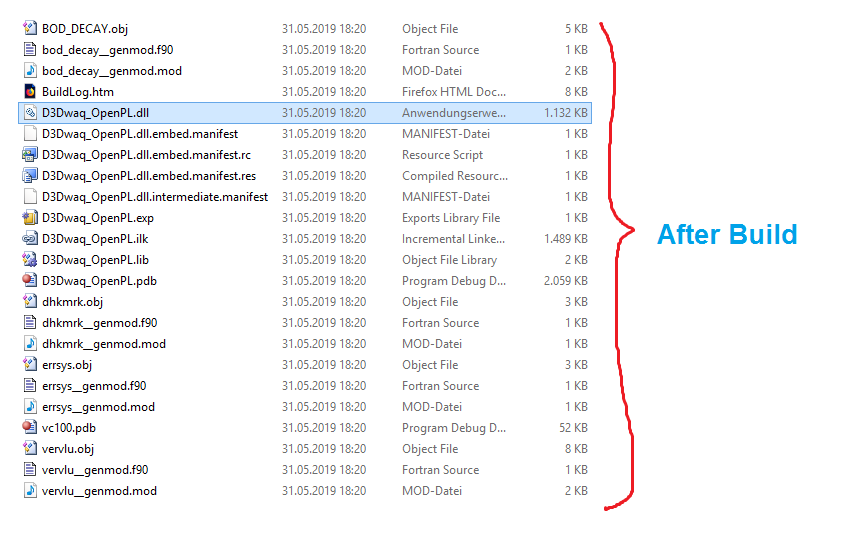861x541 pixels.
Task: Click the D3Dwaq_OpenPL.pdb debug database icon
Action: (30, 281)
